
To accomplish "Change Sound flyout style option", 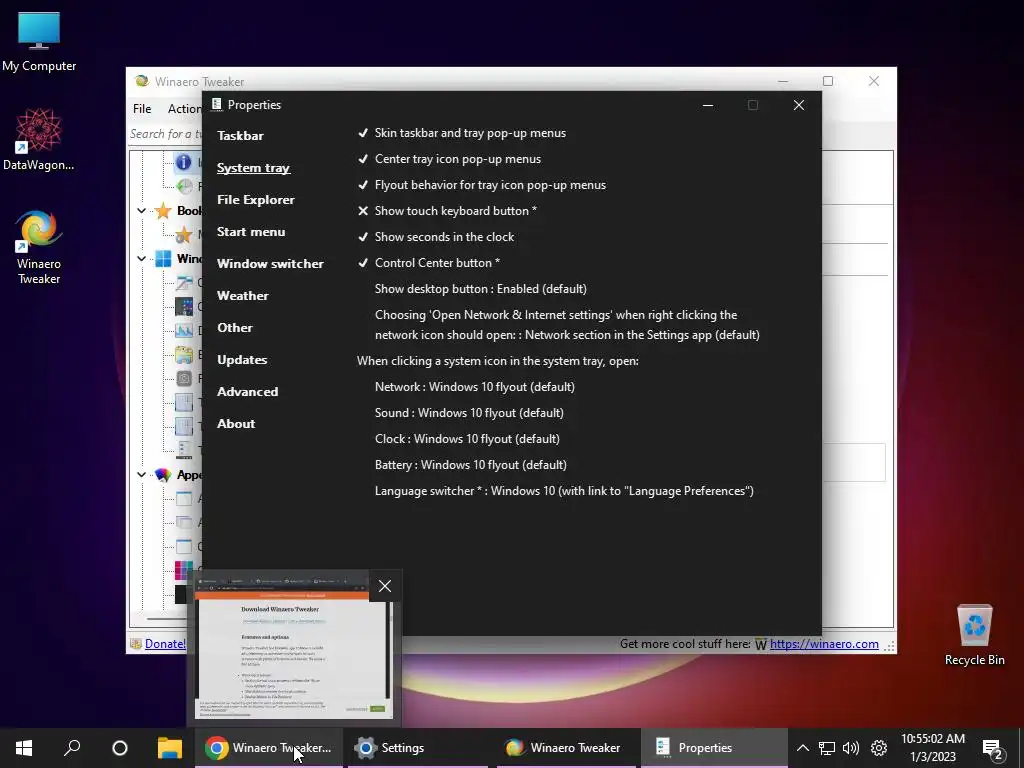I will point(469,413).
